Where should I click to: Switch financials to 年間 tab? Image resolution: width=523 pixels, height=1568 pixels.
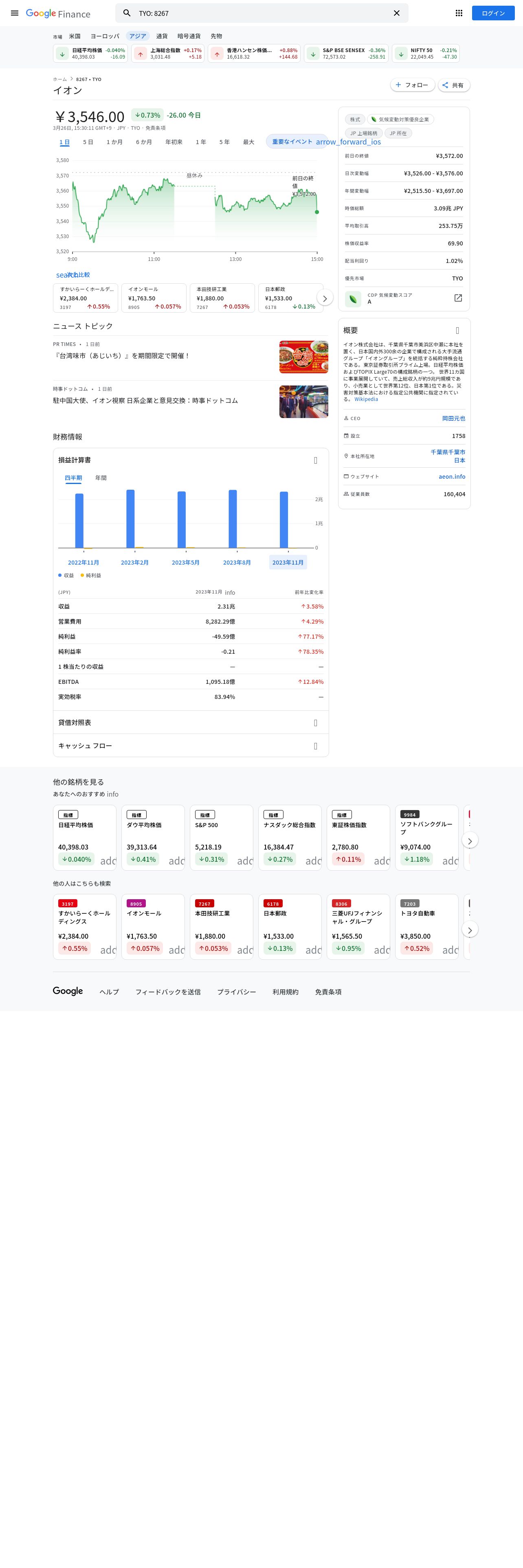101,478
